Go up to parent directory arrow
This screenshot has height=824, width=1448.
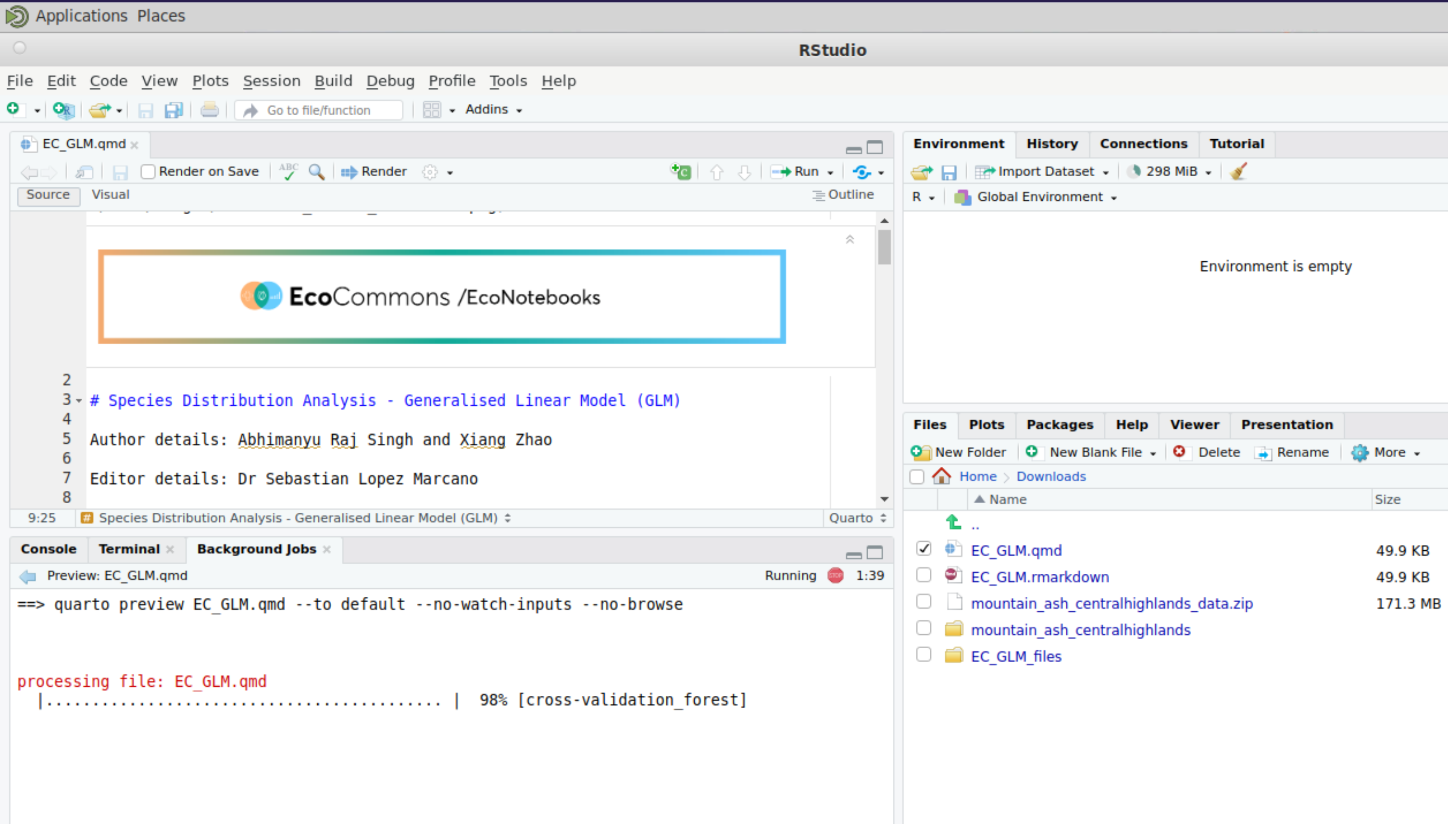954,522
